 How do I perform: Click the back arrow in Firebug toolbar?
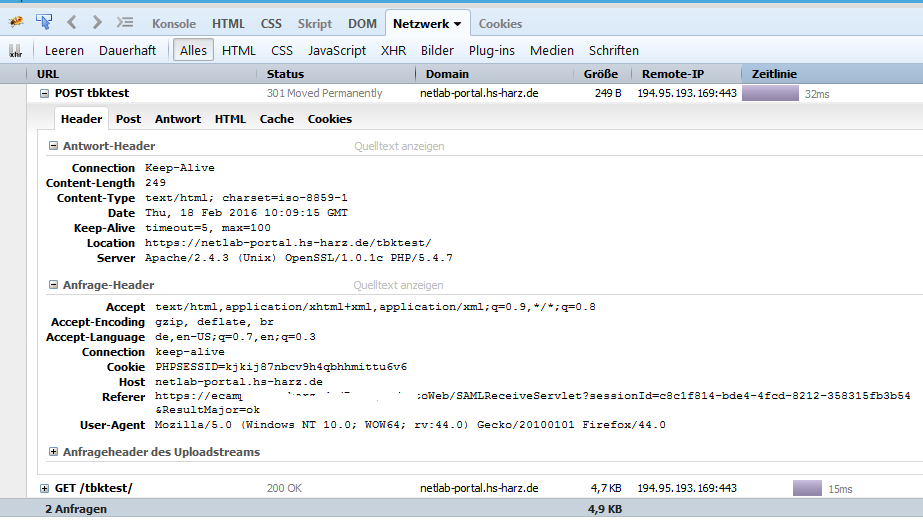72,22
